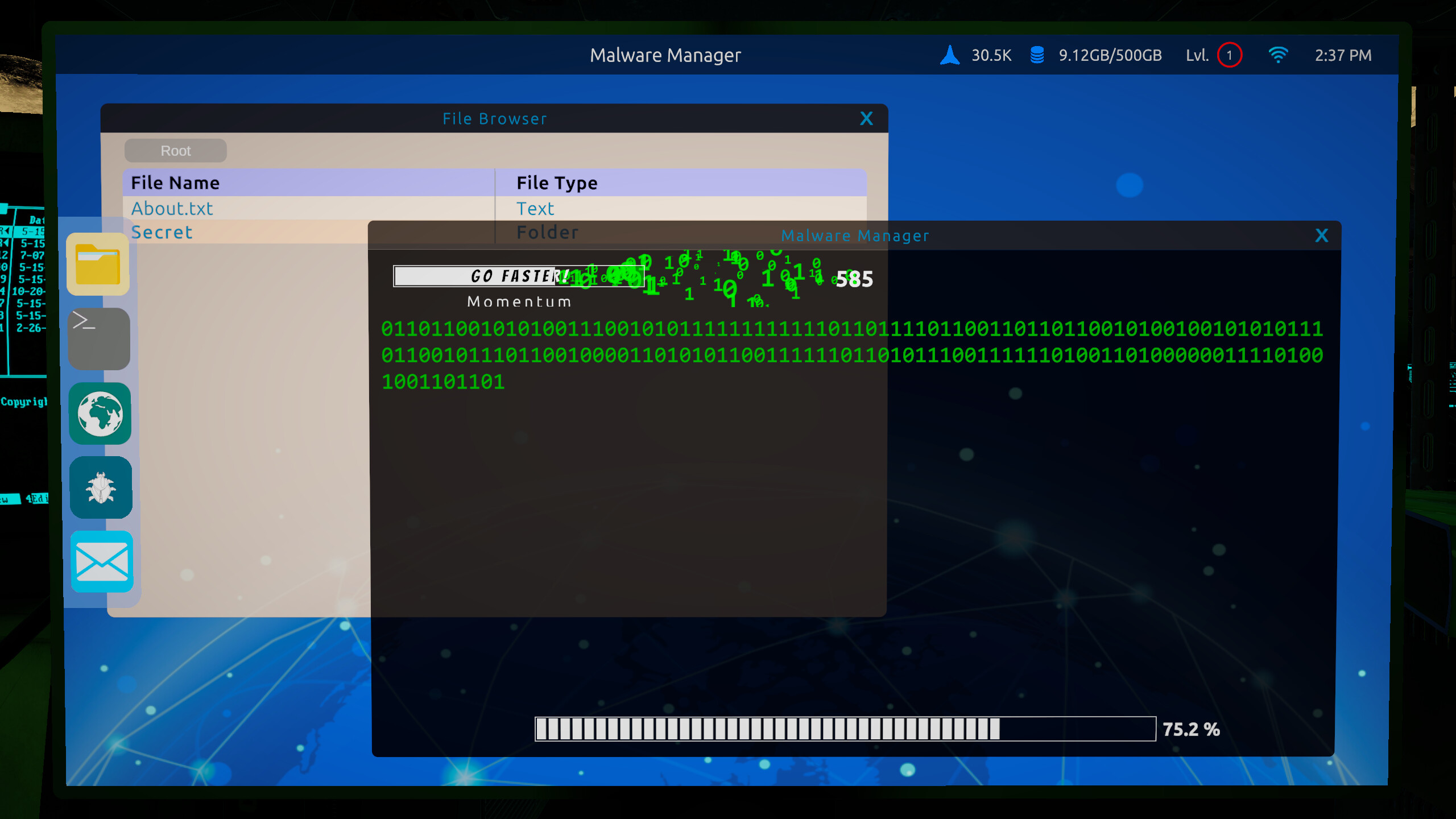Click the Wi-Fi status icon
The height and width of the screenshot is (819, 1456).
click(x=1279, y=55)
